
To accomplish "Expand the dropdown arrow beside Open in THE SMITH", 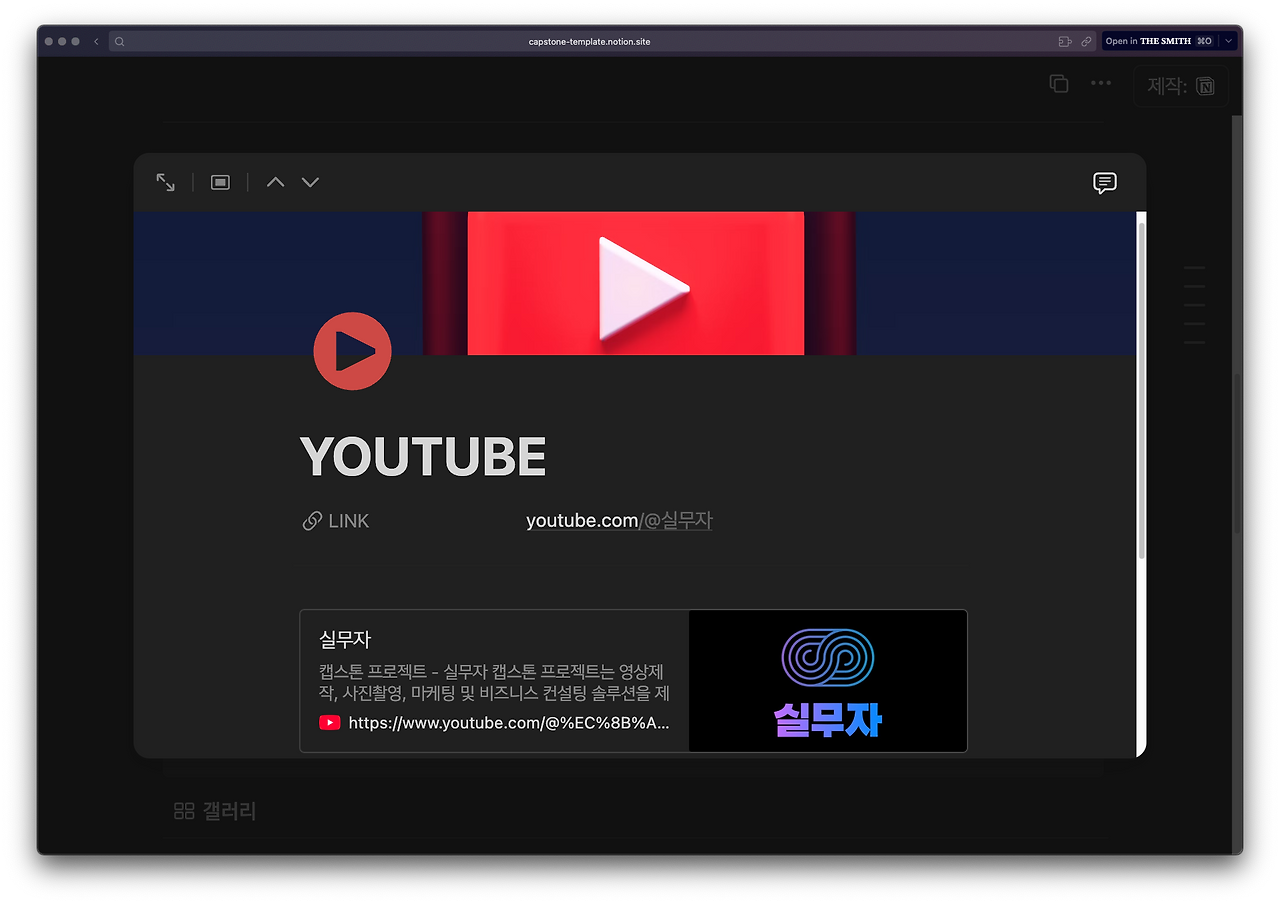I will click(1228, 42).
